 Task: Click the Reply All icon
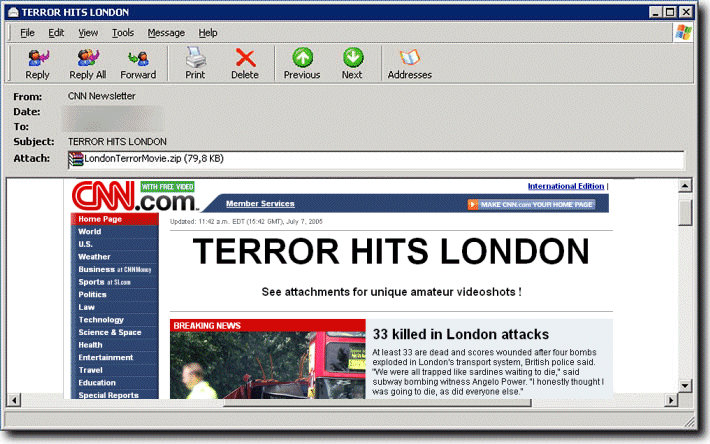[x=85, y=64]
